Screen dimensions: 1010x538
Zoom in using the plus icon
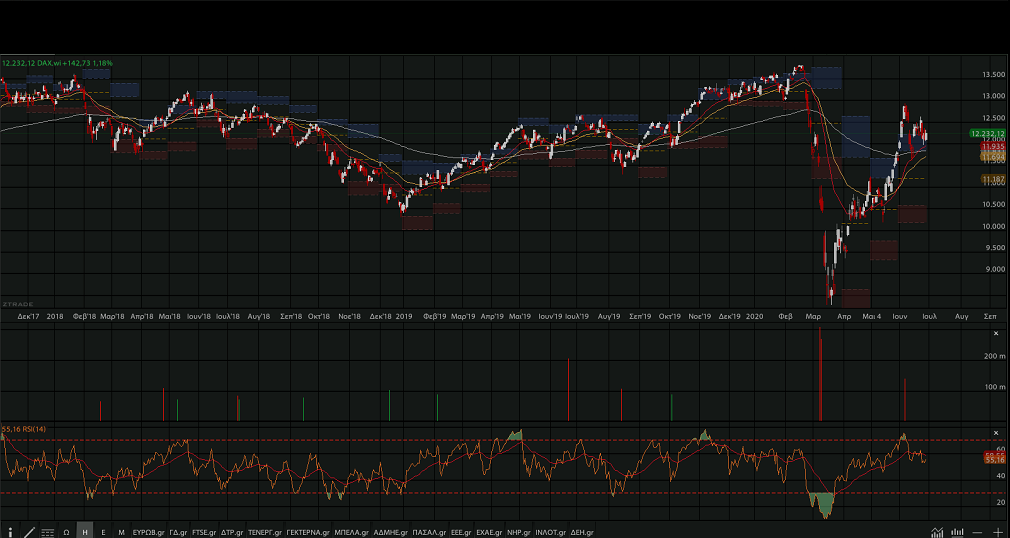[998, 532]
